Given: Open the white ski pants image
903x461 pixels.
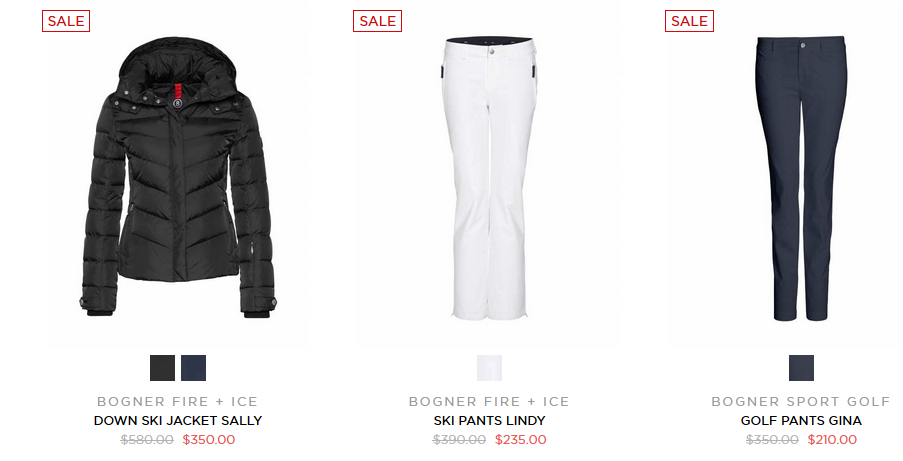Looking at the screenshot, I should [490, 177].
